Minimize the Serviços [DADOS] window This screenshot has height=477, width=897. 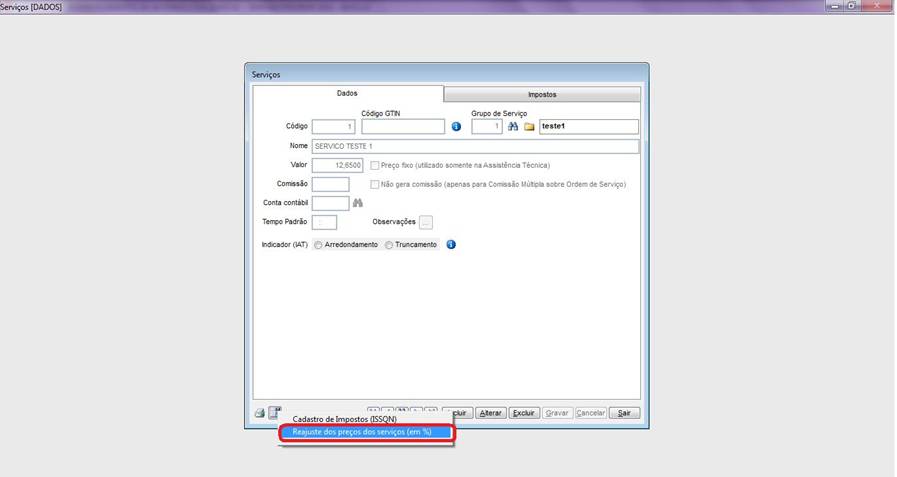pos(835,6)
